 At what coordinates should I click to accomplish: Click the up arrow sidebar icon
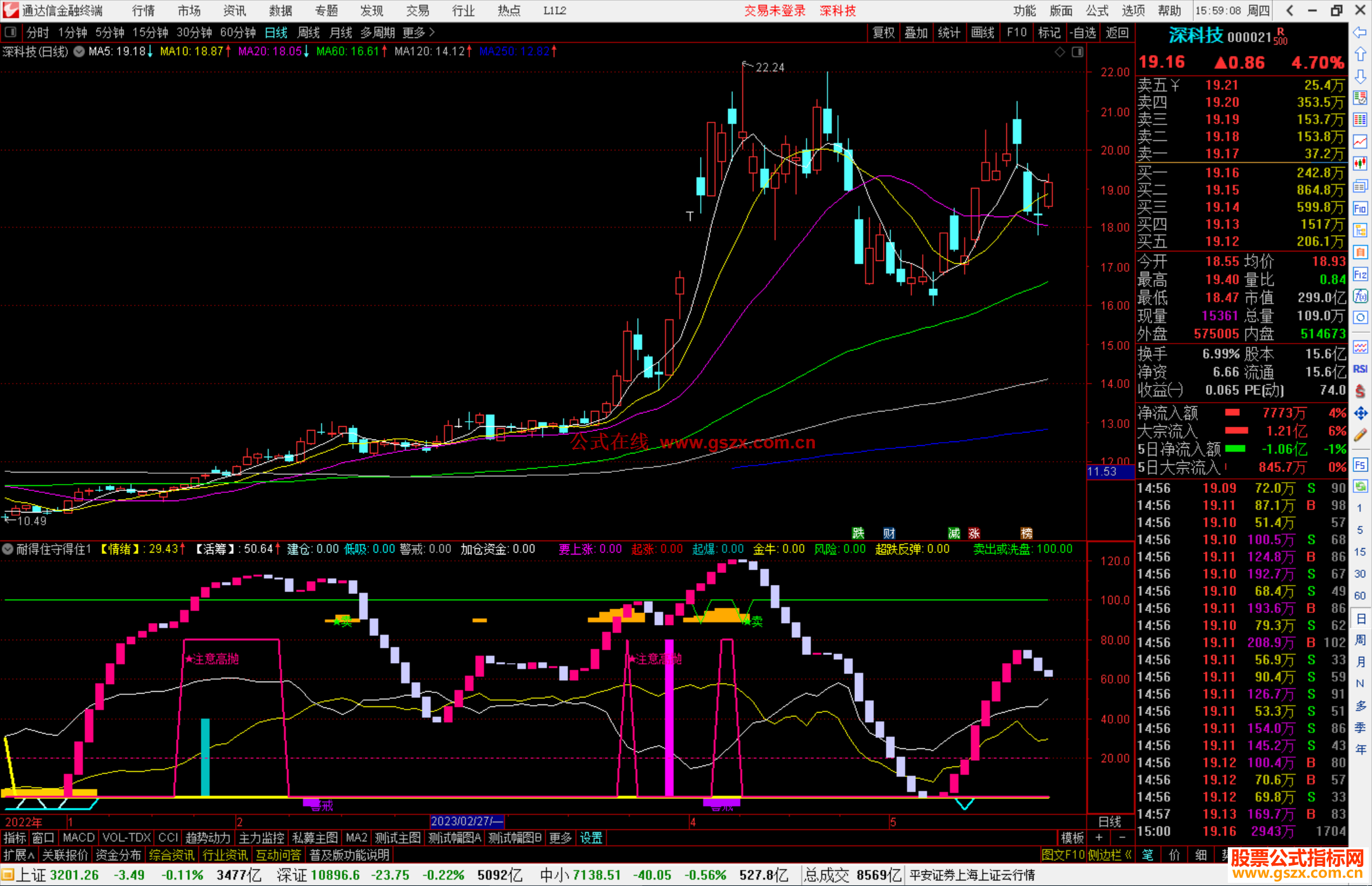point(1359,55)
